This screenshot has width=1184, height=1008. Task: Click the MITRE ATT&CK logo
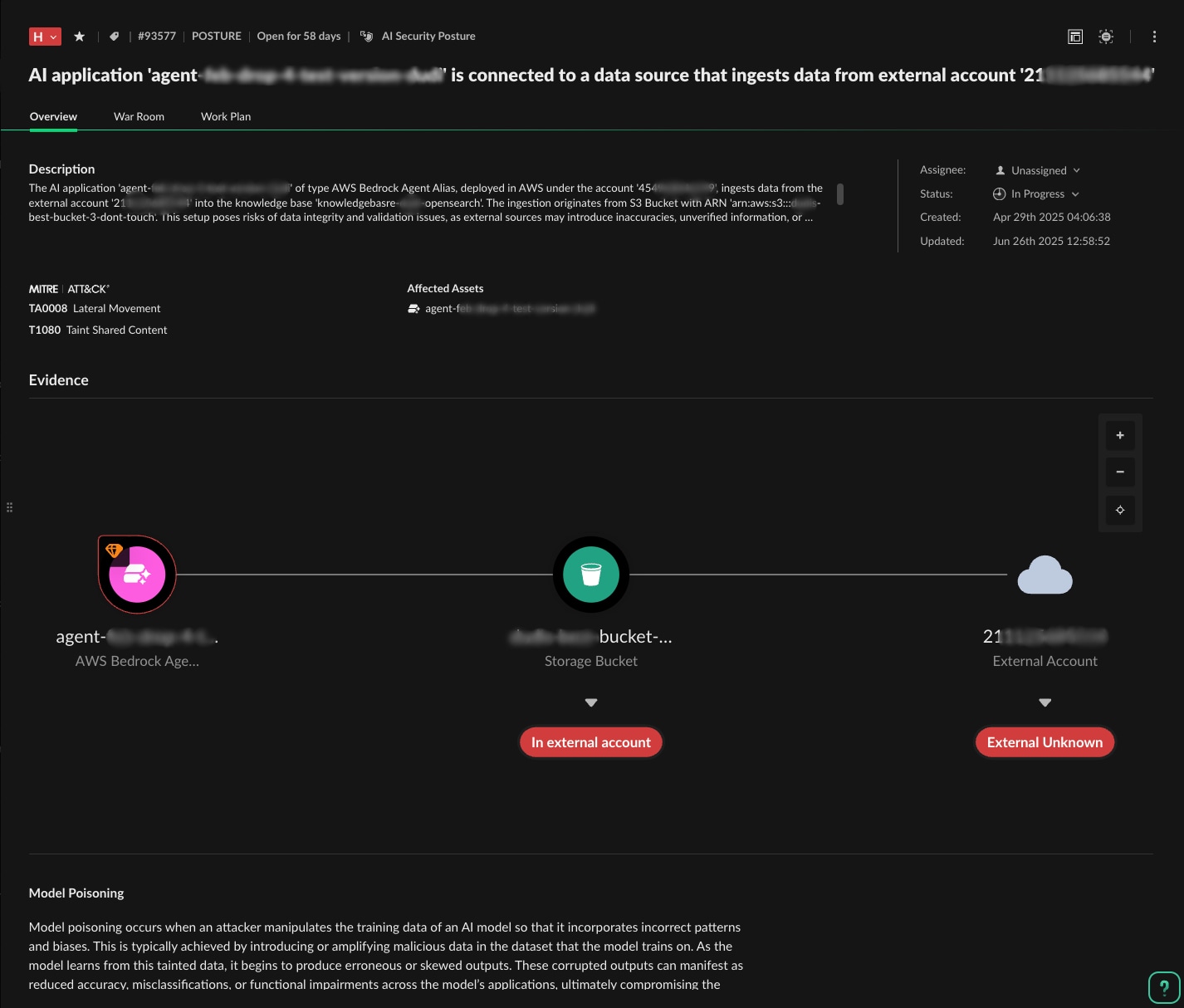(x=69, y=289)
